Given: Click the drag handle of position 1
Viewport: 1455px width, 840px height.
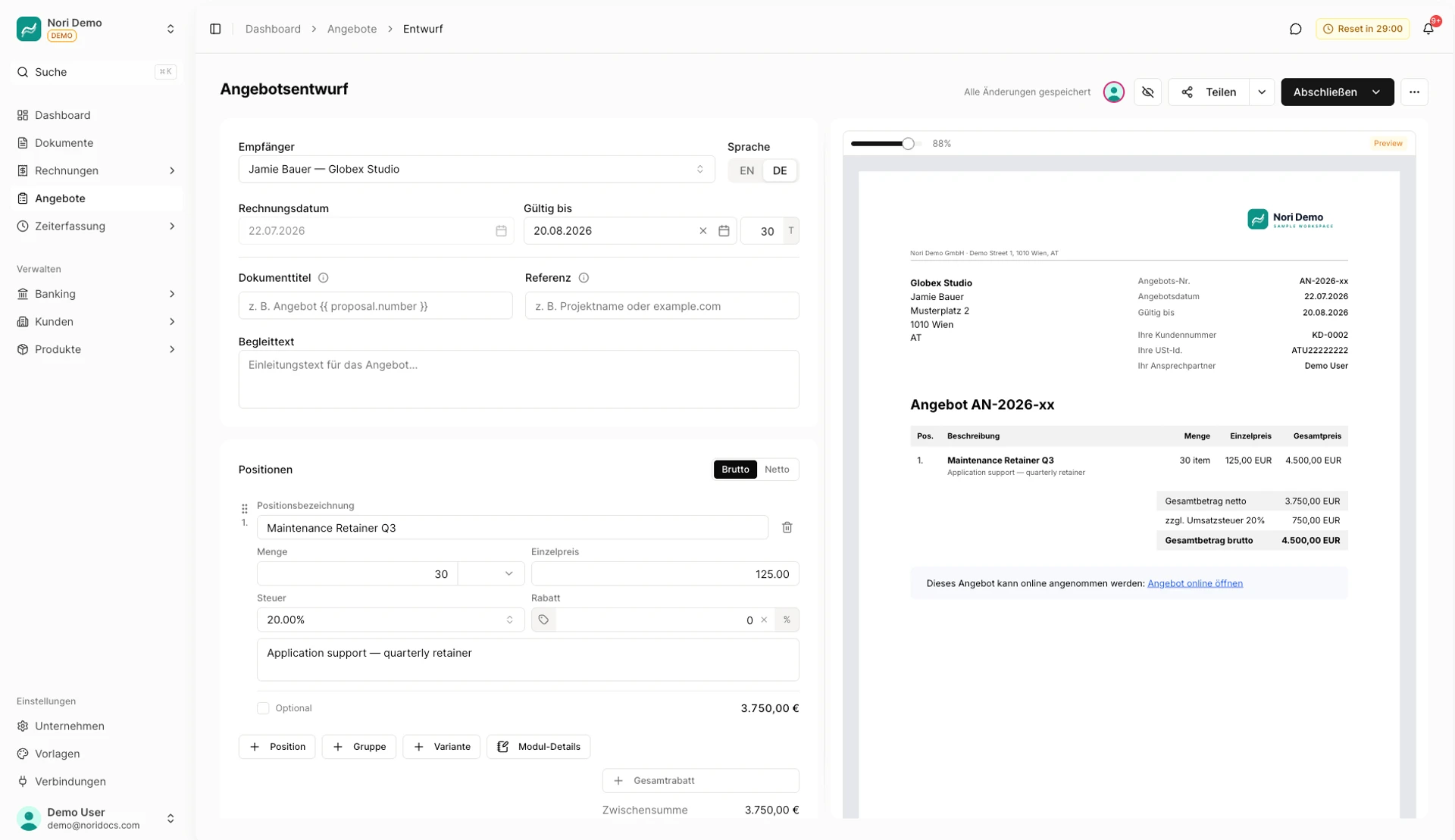Looking at the screenshot, I should 244,508.
